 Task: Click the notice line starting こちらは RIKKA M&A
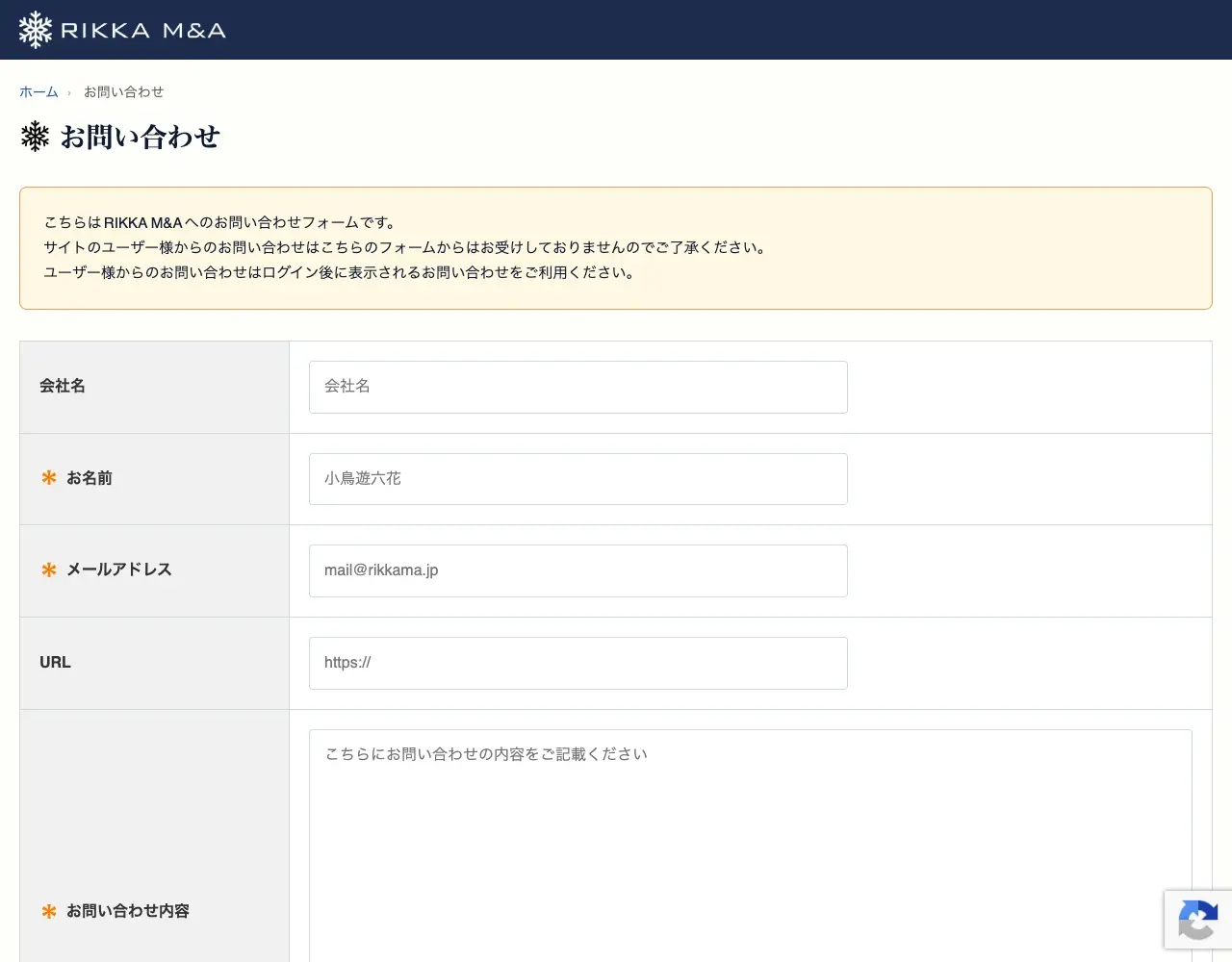coord(220,222)
